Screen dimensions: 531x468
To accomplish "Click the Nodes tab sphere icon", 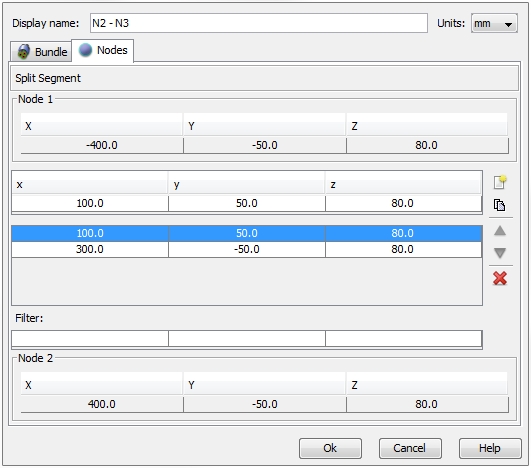I will click(x=85, y=50).
